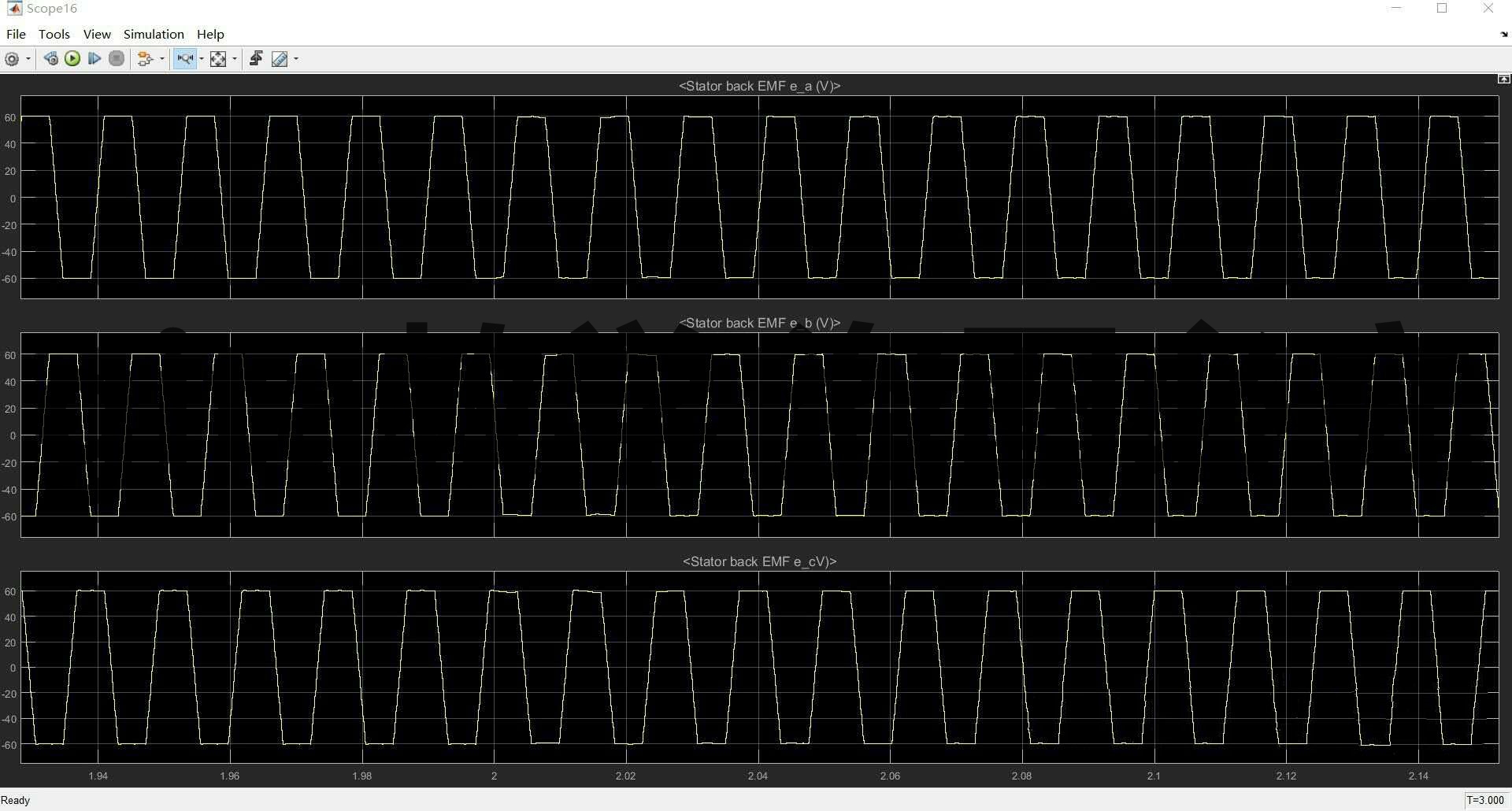
Task: Click the Step Back icon
Action: [51, 58]
